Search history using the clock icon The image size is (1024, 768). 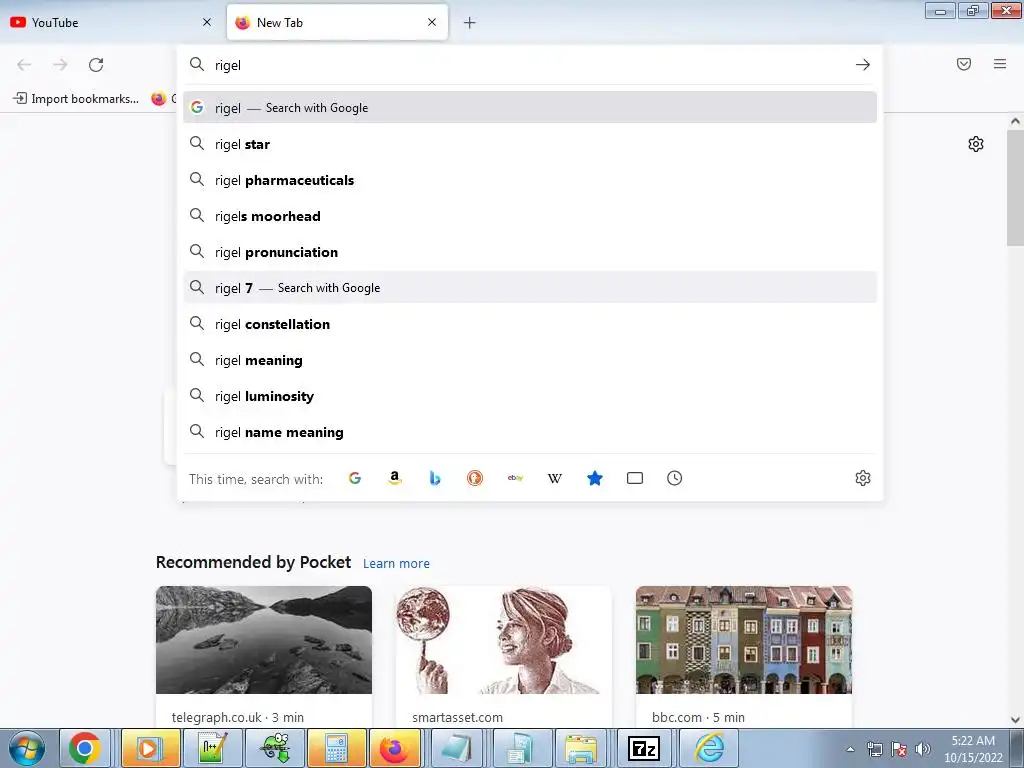pyautogui.click(x=675, y=478)
